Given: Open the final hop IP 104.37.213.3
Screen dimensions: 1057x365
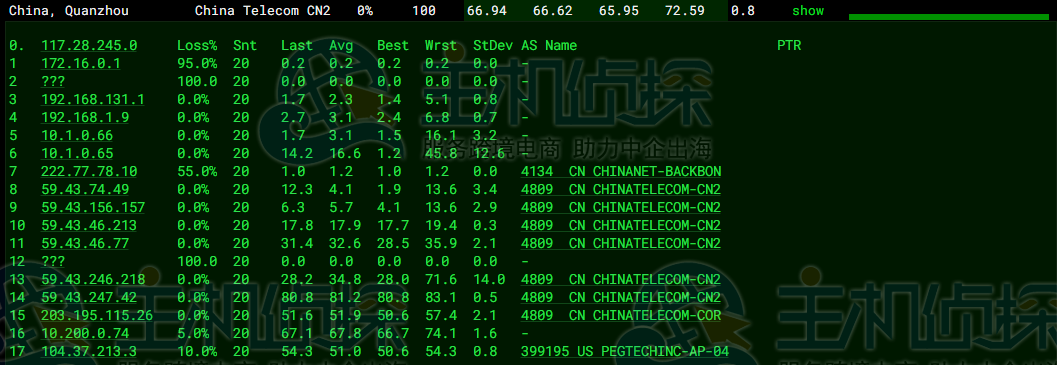Looking at the screenshot, I should pyautogui.click(x=89, y=352).
